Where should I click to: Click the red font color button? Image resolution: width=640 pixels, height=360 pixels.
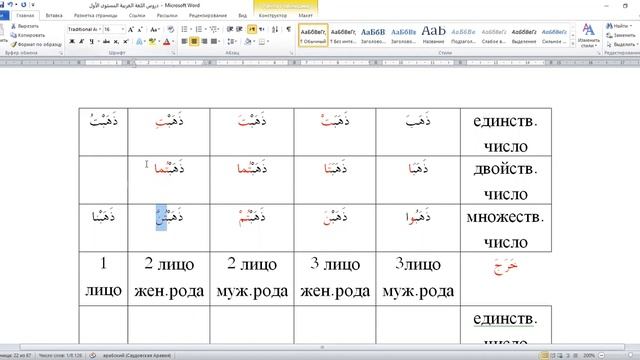click(x=168, y=41)
